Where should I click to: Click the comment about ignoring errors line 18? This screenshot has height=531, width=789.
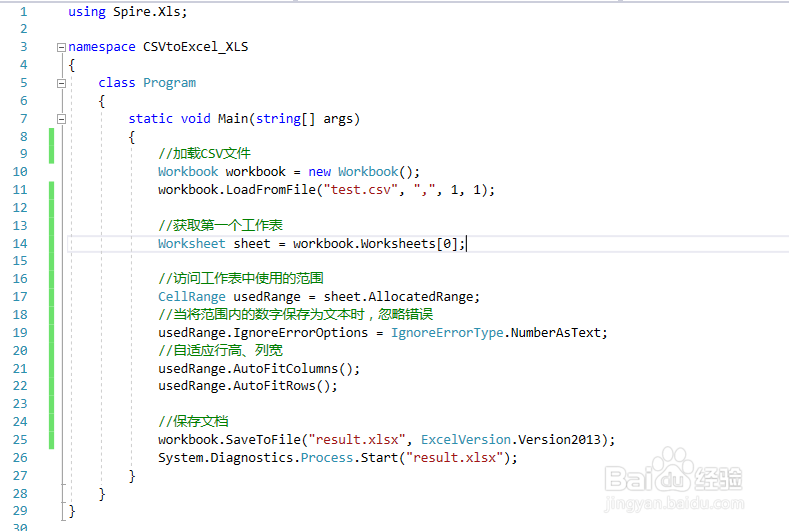(x=295, y=315)
